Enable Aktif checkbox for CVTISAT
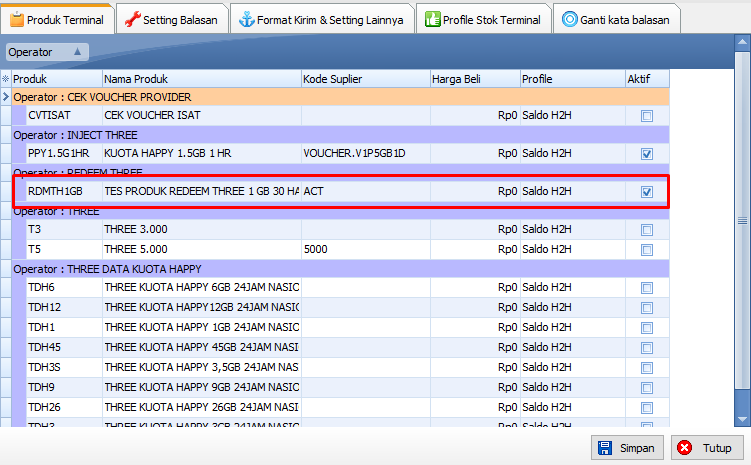The image size is (751, 465). 647,116
